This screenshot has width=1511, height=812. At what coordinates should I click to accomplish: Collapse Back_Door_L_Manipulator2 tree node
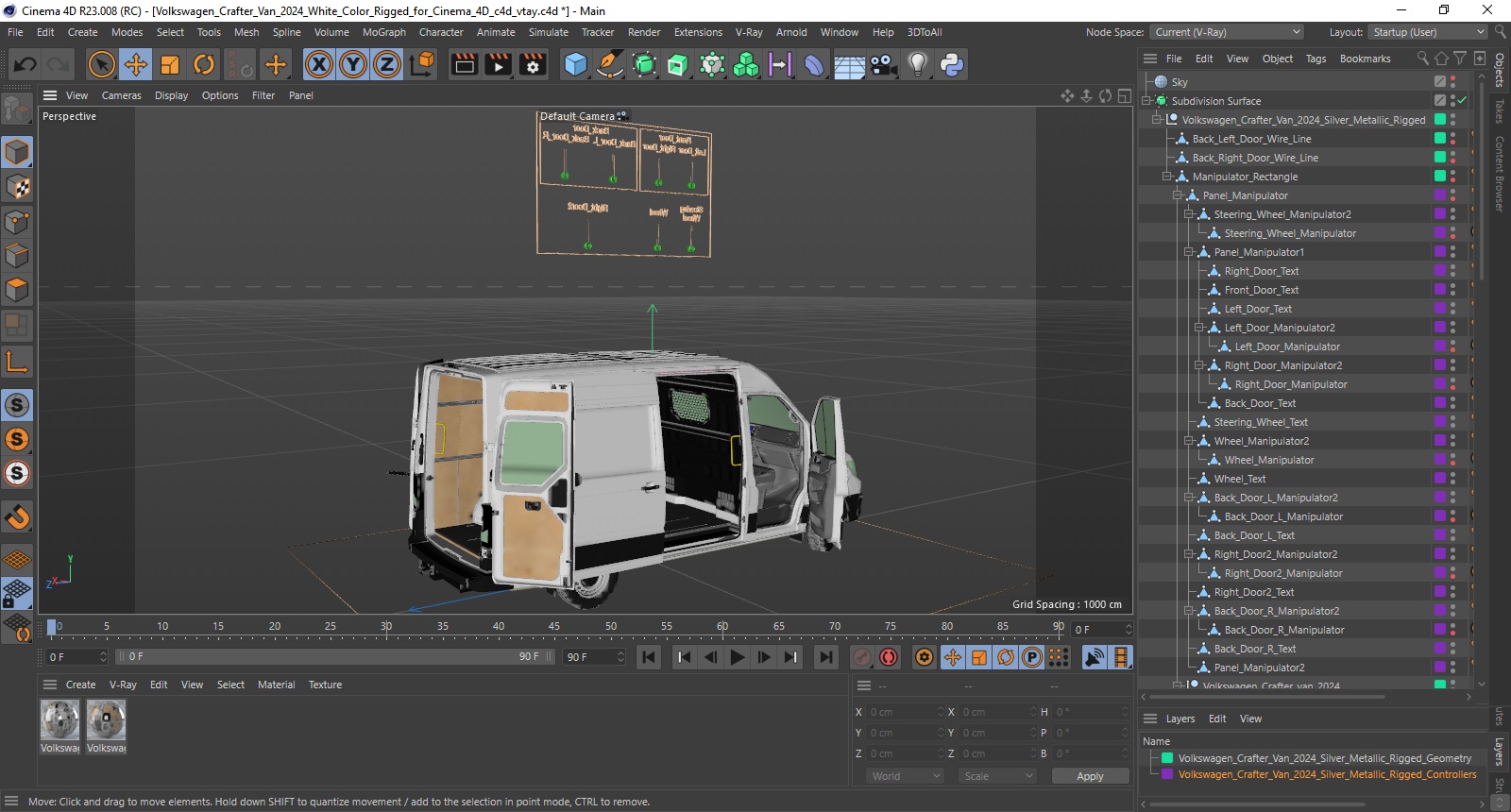pos(1189,498)
